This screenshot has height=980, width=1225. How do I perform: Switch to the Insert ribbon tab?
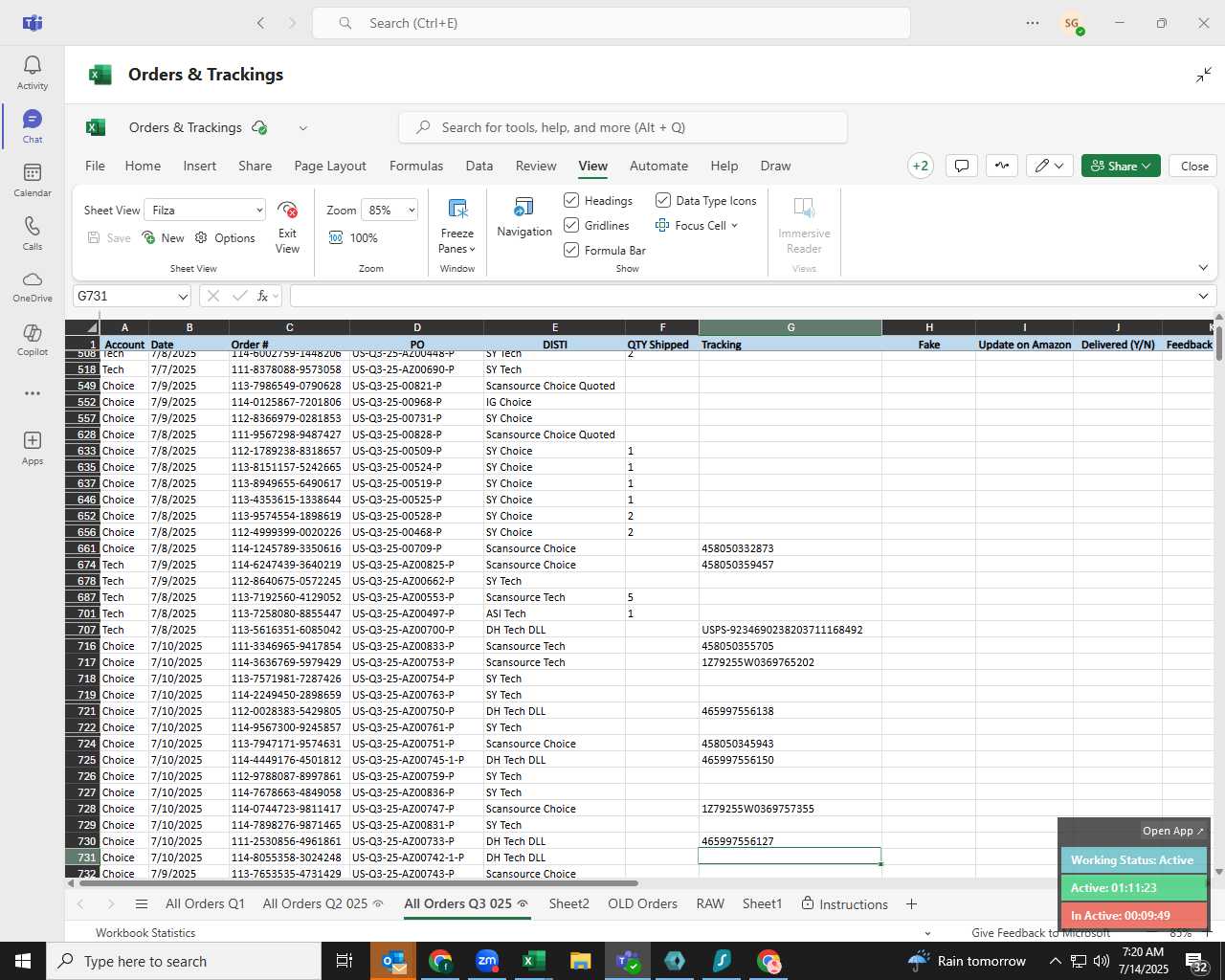pyautogui.click(x=200, y=166)
